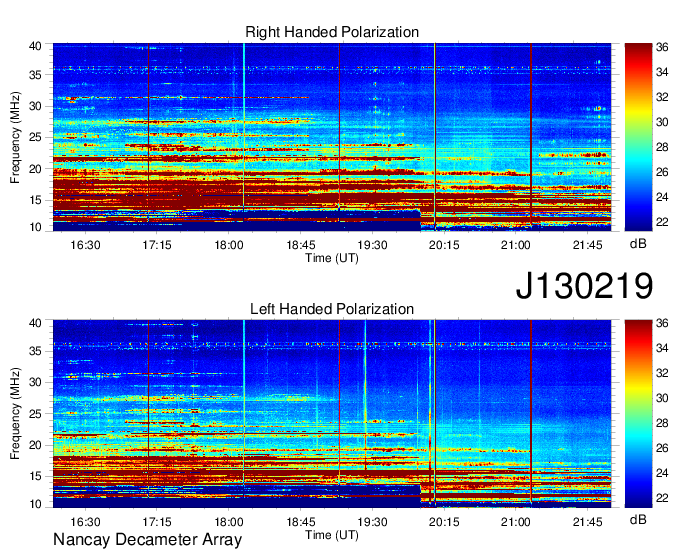Click the 19:30 tick on bottom panel
The image size is (680, 552).
[x=373, y=522]
